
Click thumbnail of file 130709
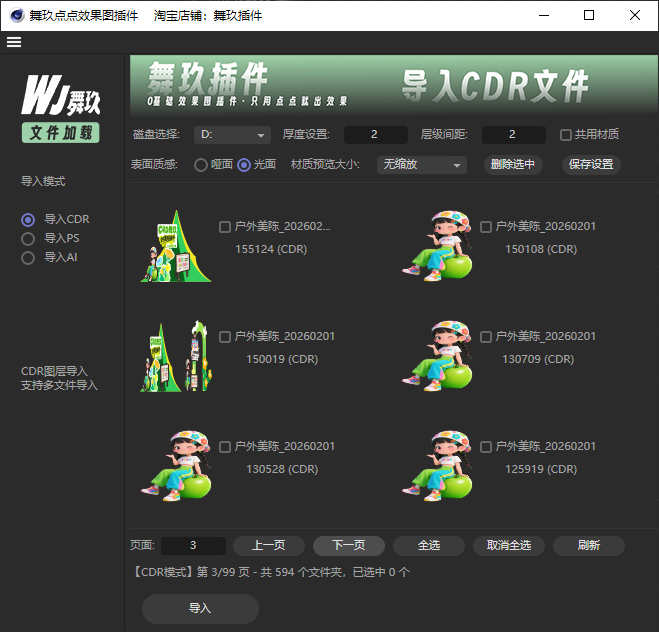pyautogui.click(x=437, y=356)
